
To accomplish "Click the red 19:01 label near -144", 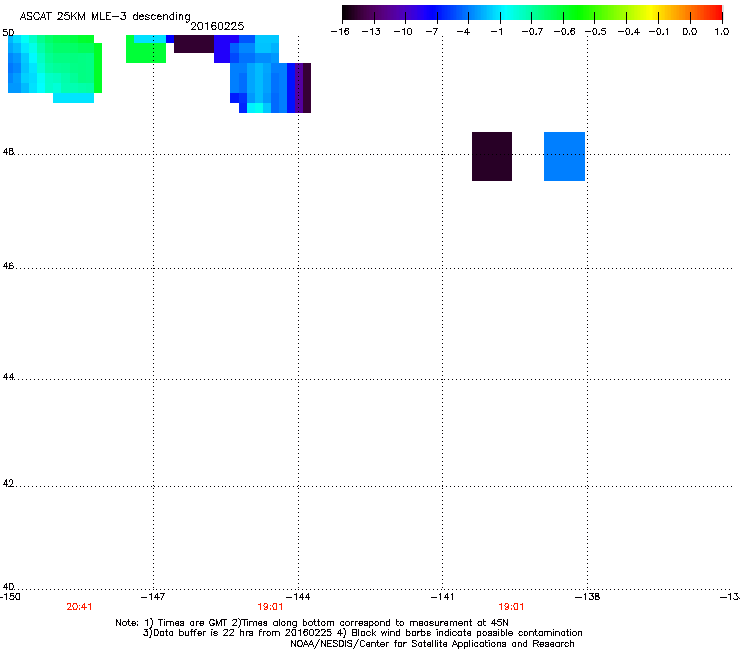I will coord(270,607).
